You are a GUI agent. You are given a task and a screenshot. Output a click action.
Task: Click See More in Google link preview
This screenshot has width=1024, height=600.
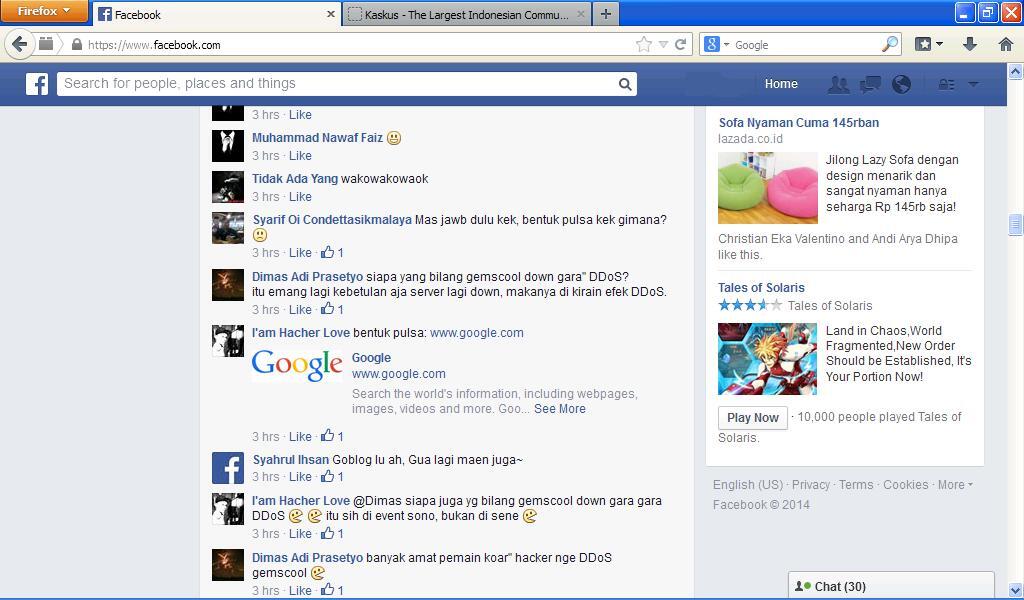560,409
